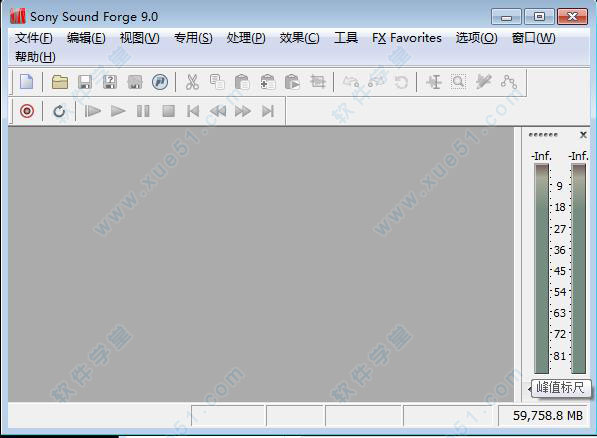The image size is (597, 438).
Task: Open the FX Favorites menu
Action: 407,38
